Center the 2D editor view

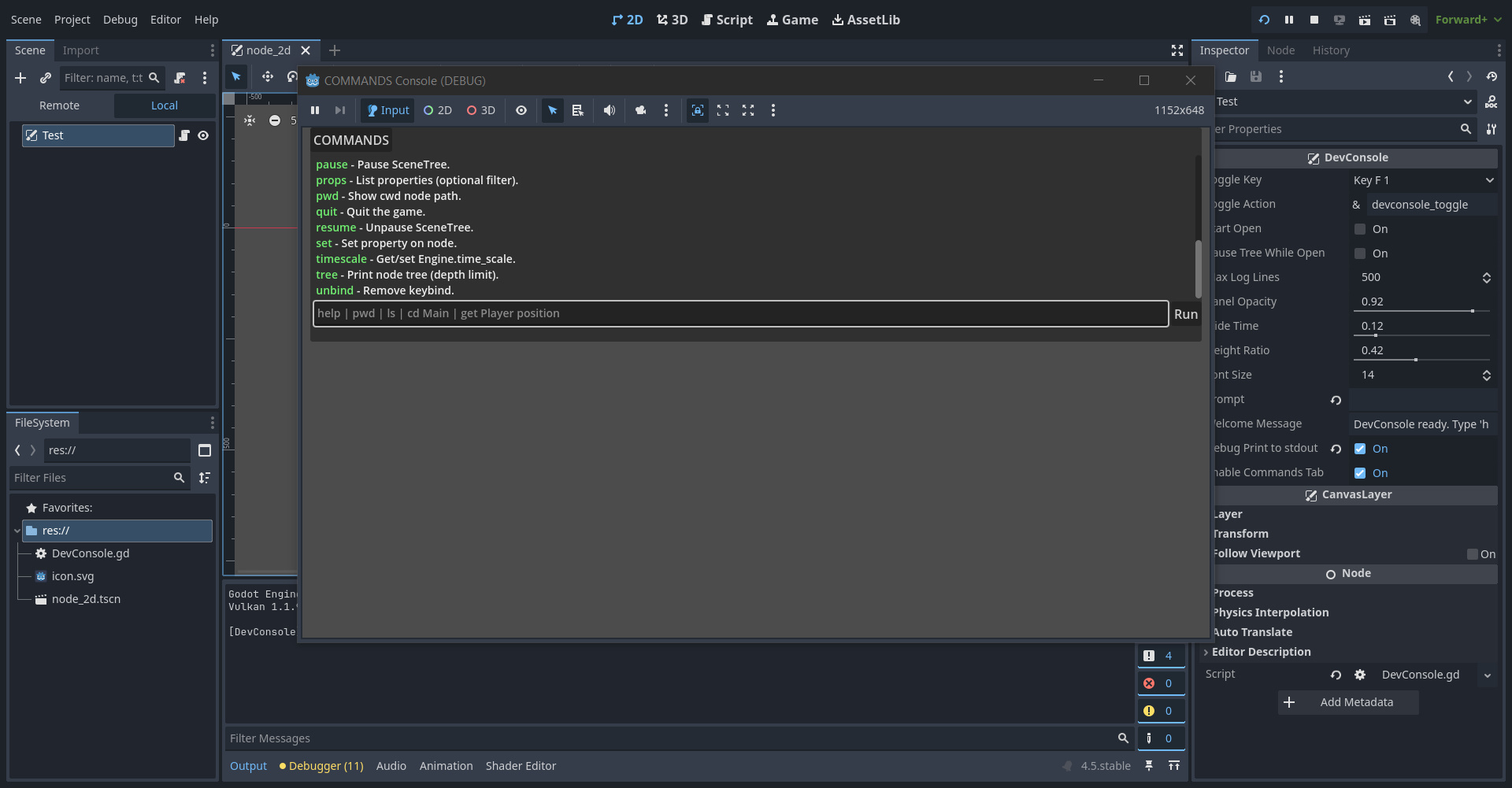(x=250, y=120)
